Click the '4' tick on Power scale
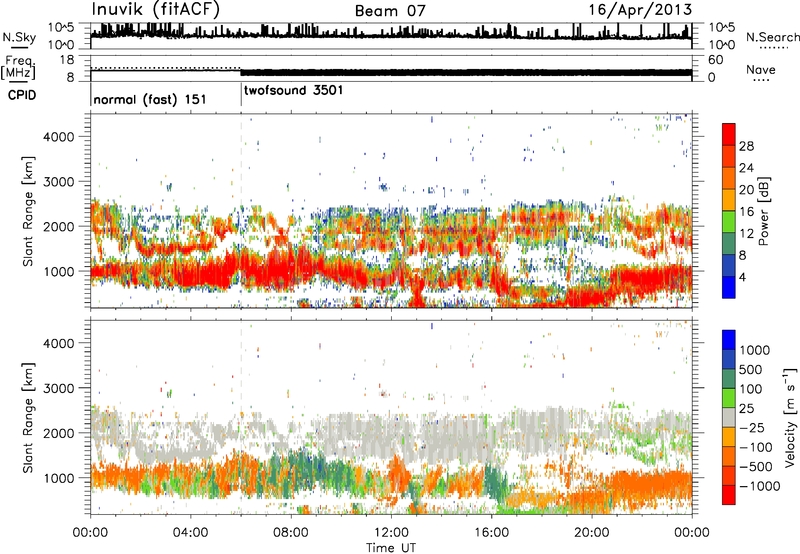800x554 pixels. 742,277
